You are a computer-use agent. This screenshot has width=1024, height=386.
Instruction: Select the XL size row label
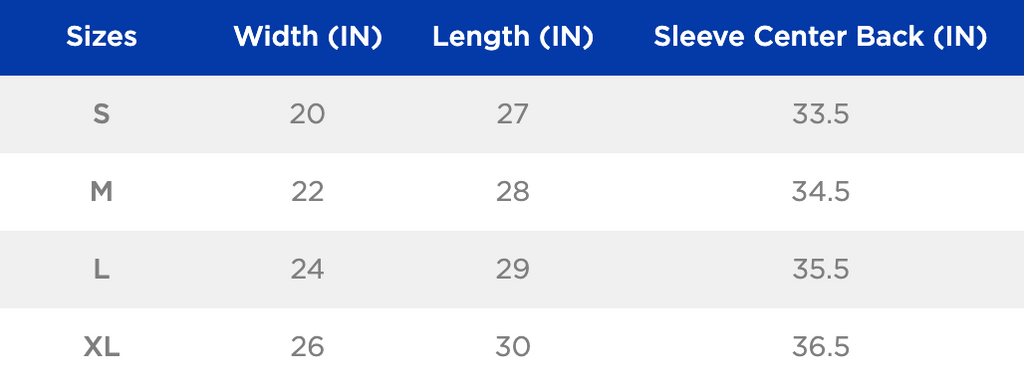[x=101, y=347]
